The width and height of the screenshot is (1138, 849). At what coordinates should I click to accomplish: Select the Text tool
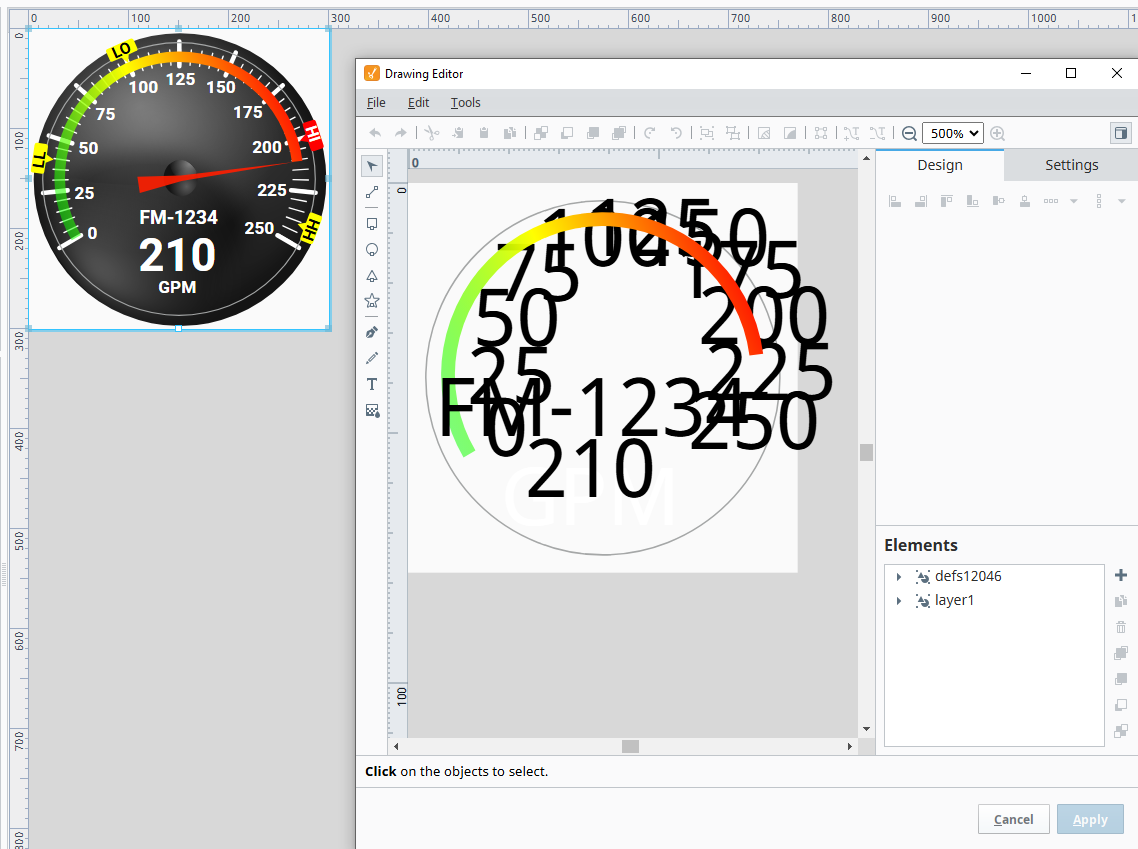tap(372, 384)
